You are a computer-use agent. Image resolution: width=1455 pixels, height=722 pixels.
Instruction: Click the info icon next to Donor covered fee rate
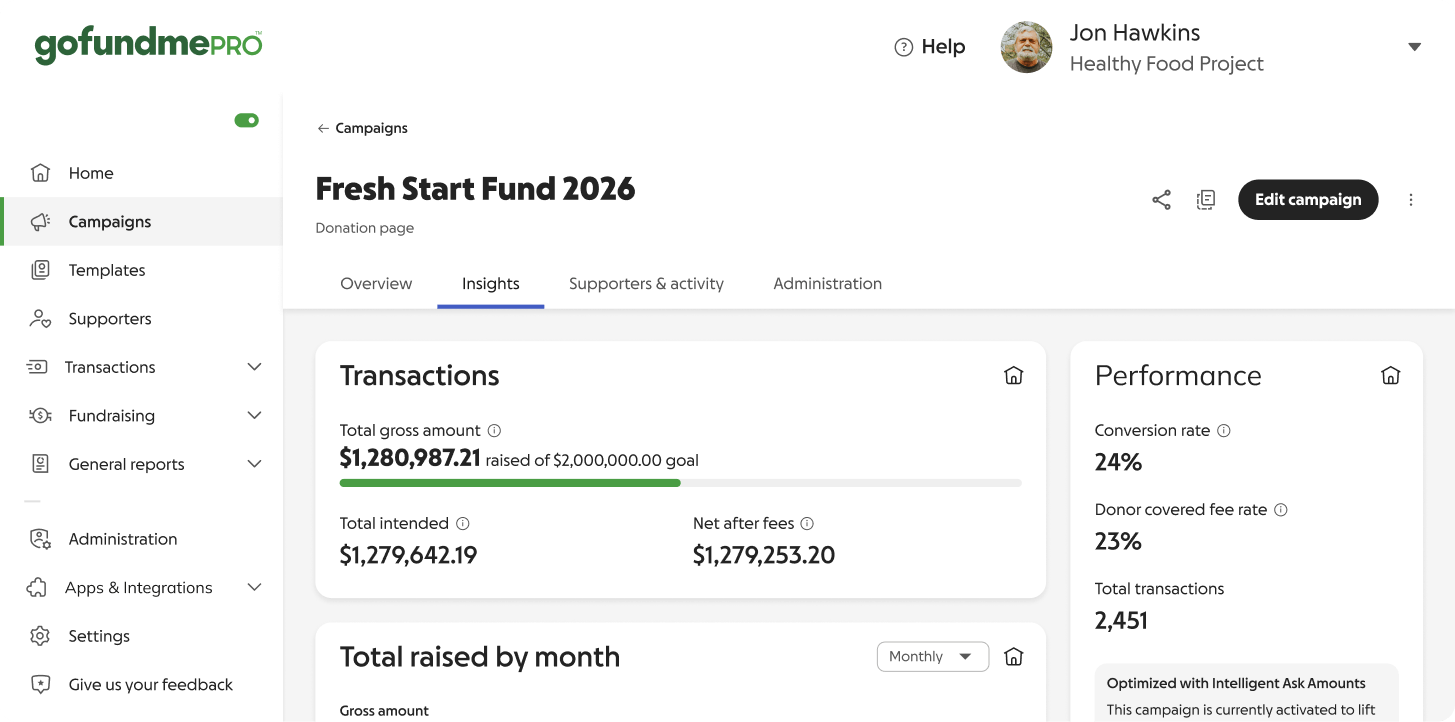tap(1280, 509)
